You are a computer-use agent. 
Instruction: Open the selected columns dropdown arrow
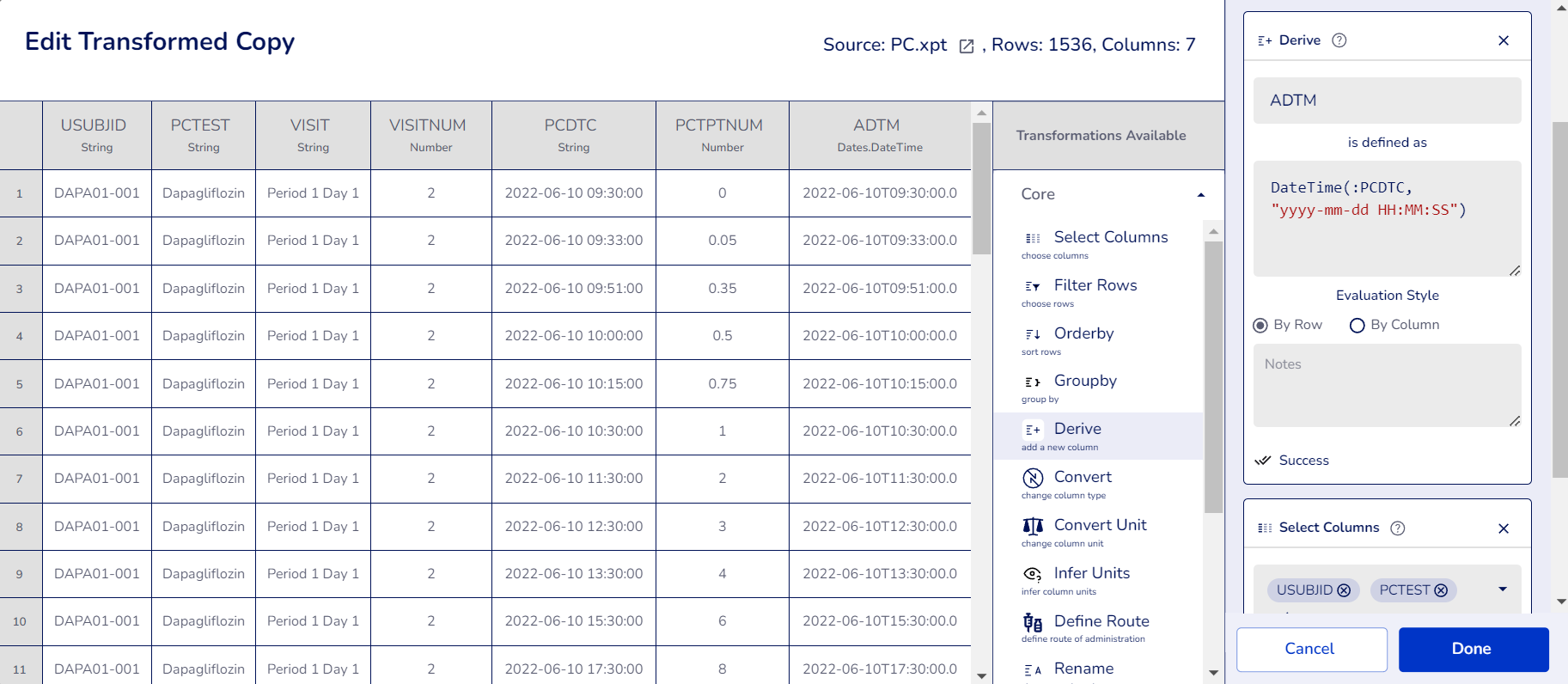coord(1503,589)
